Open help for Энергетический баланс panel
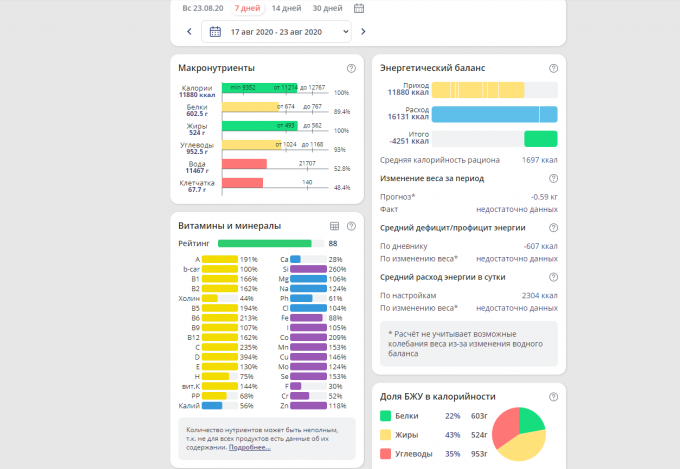 (553, 68)
